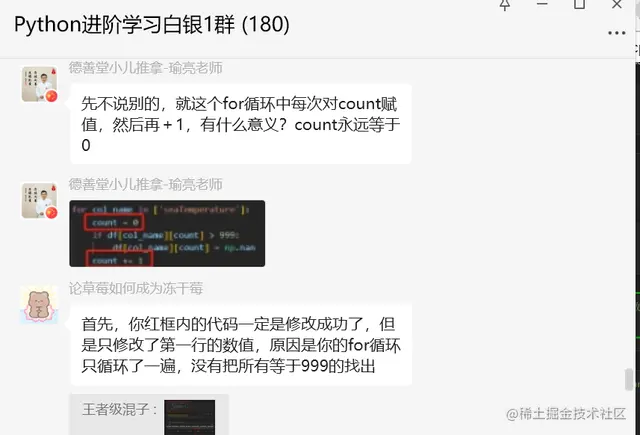Open 瑜亮老师's avatar beside the first text message
The height and width of the screenshot is (435, 640).
[39, 84]
